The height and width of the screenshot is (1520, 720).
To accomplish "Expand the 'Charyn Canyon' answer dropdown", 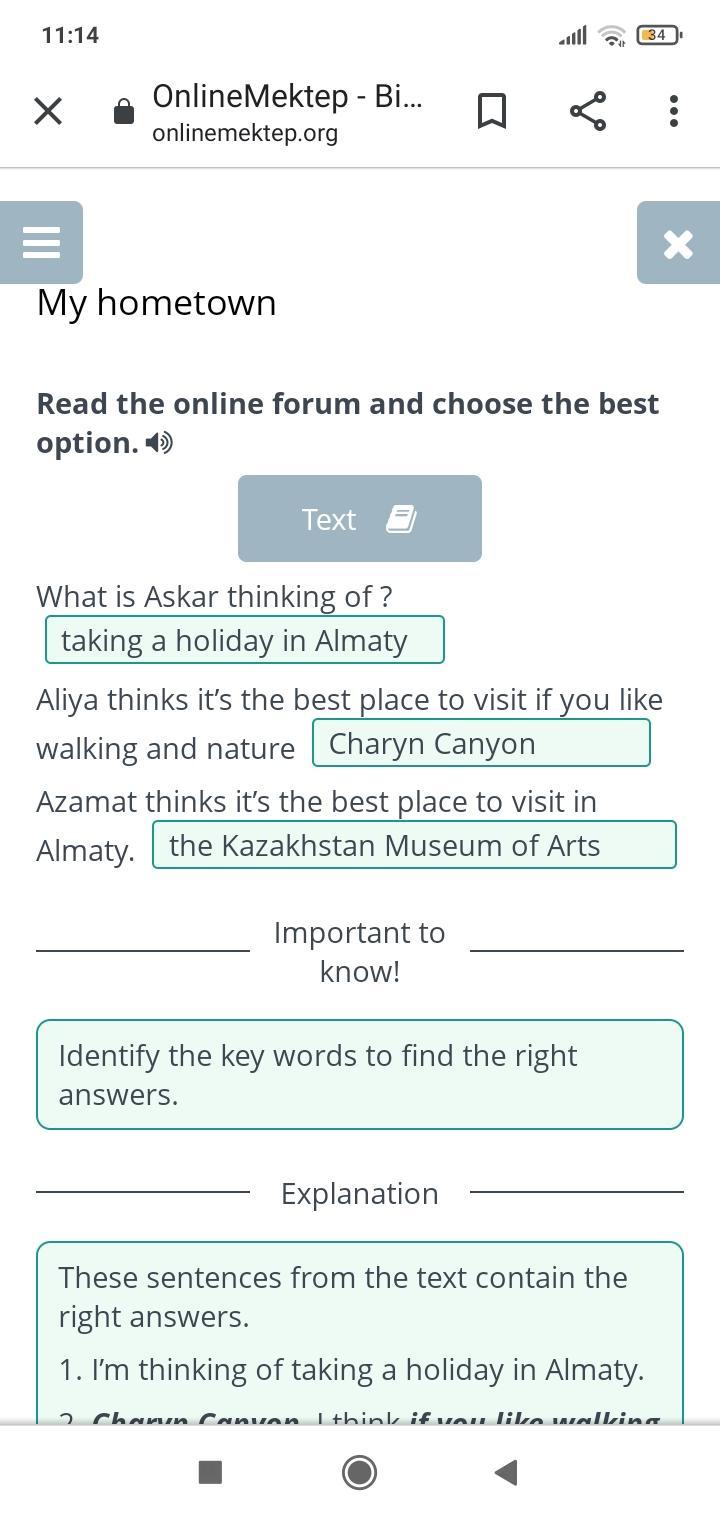I will click(481, 743).
